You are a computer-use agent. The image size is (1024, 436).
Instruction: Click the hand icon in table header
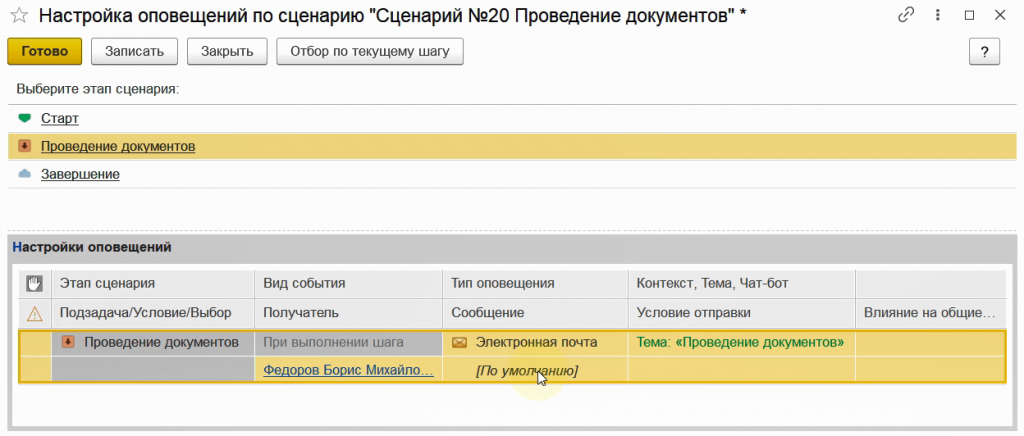pyautogui.click(x=35, y=284)
